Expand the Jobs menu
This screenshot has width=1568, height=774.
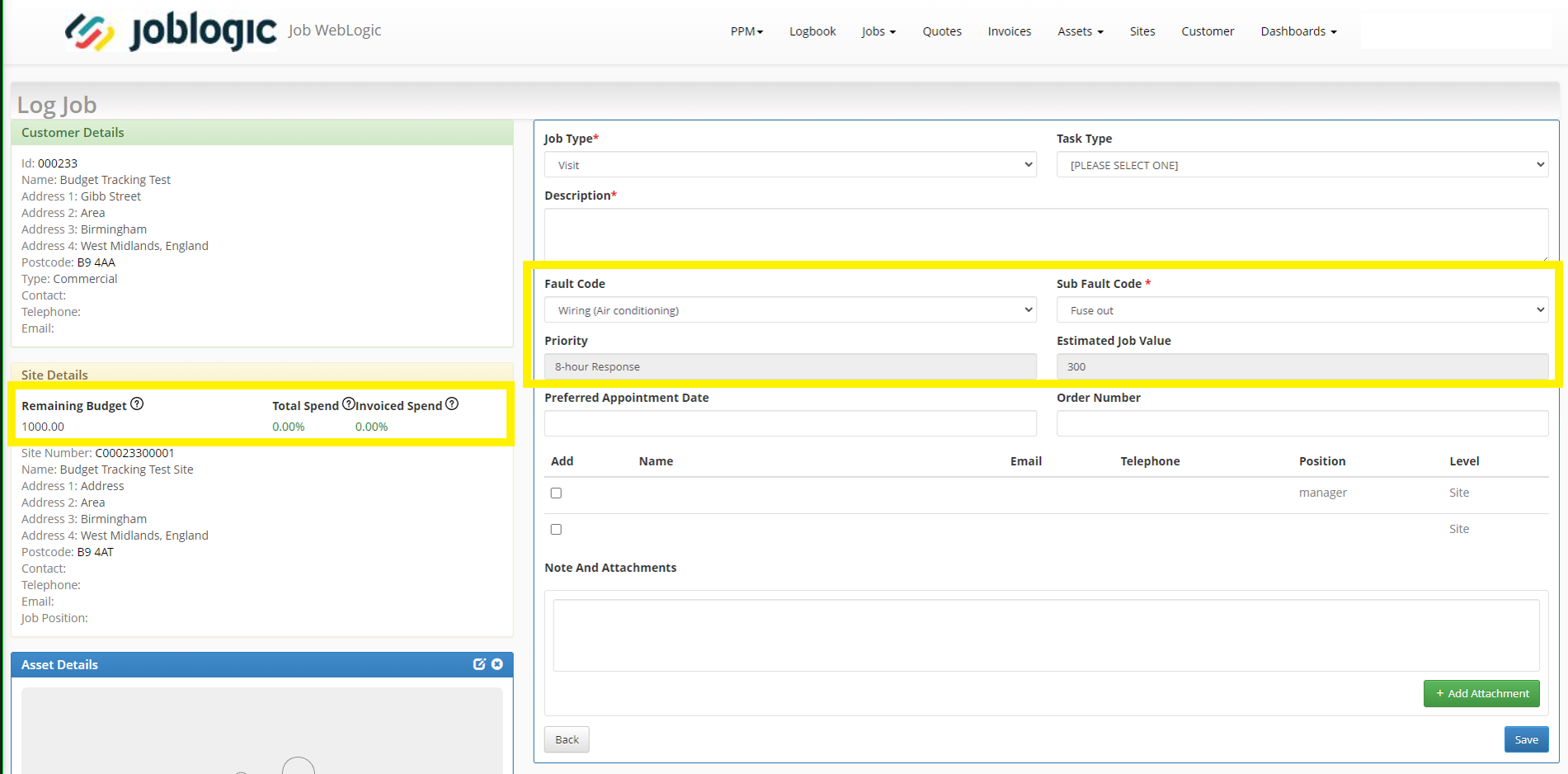click(x=878, y=31)
